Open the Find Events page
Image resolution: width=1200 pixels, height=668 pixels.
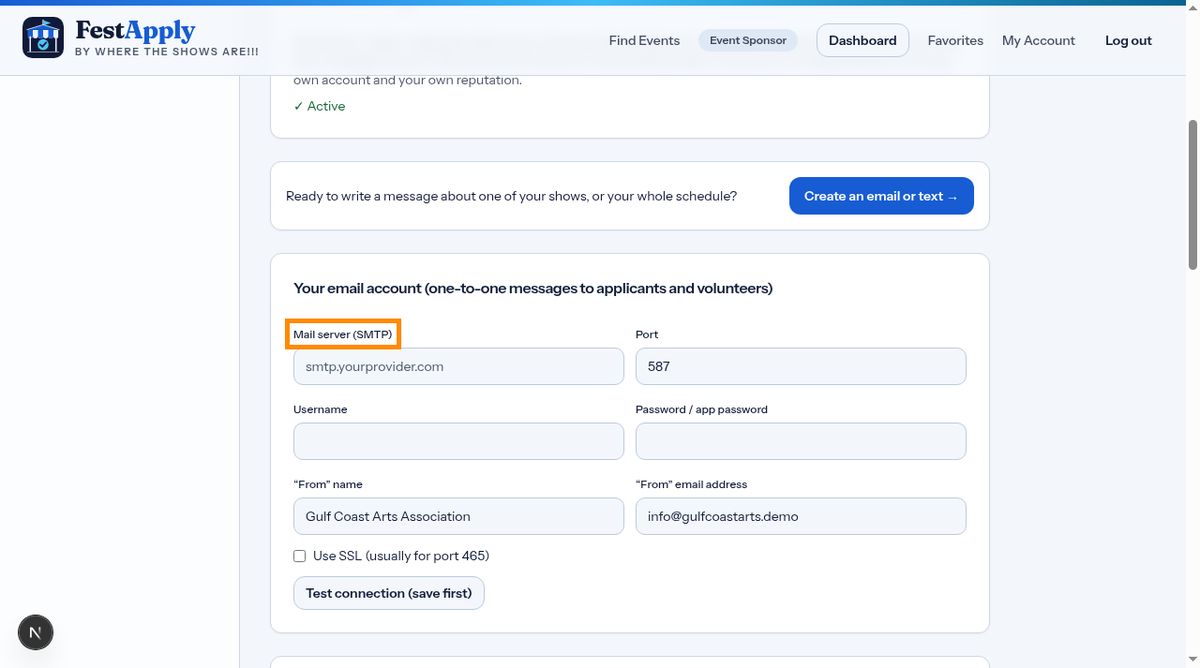tap(644, 41)
